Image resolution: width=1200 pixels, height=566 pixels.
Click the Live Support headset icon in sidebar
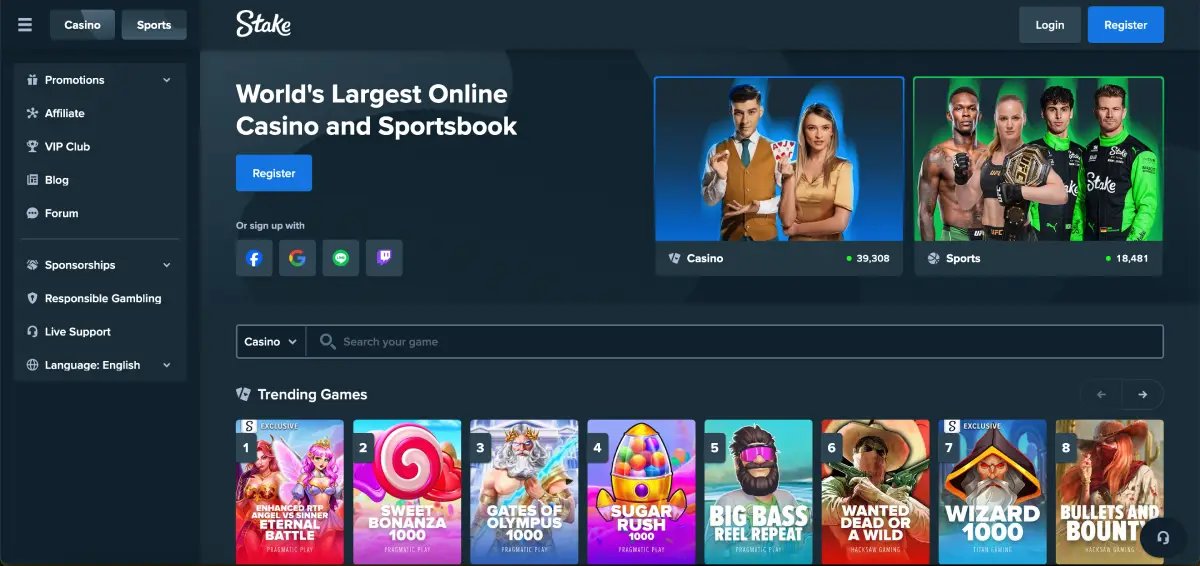[x=33, y=332]
